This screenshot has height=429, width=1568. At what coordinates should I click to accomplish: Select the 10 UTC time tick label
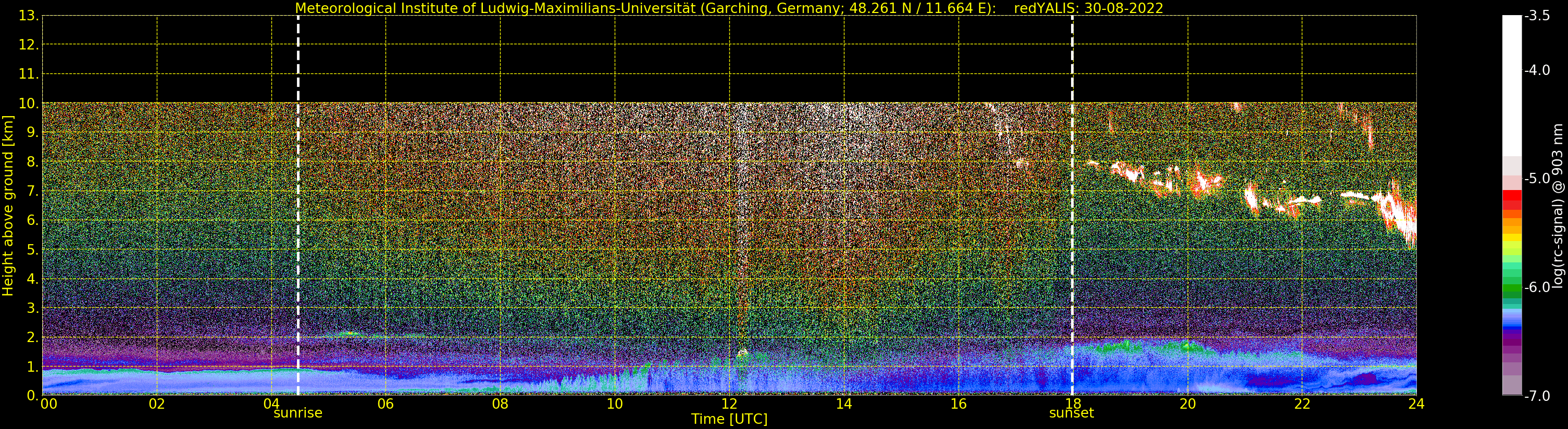pos(615,403)
